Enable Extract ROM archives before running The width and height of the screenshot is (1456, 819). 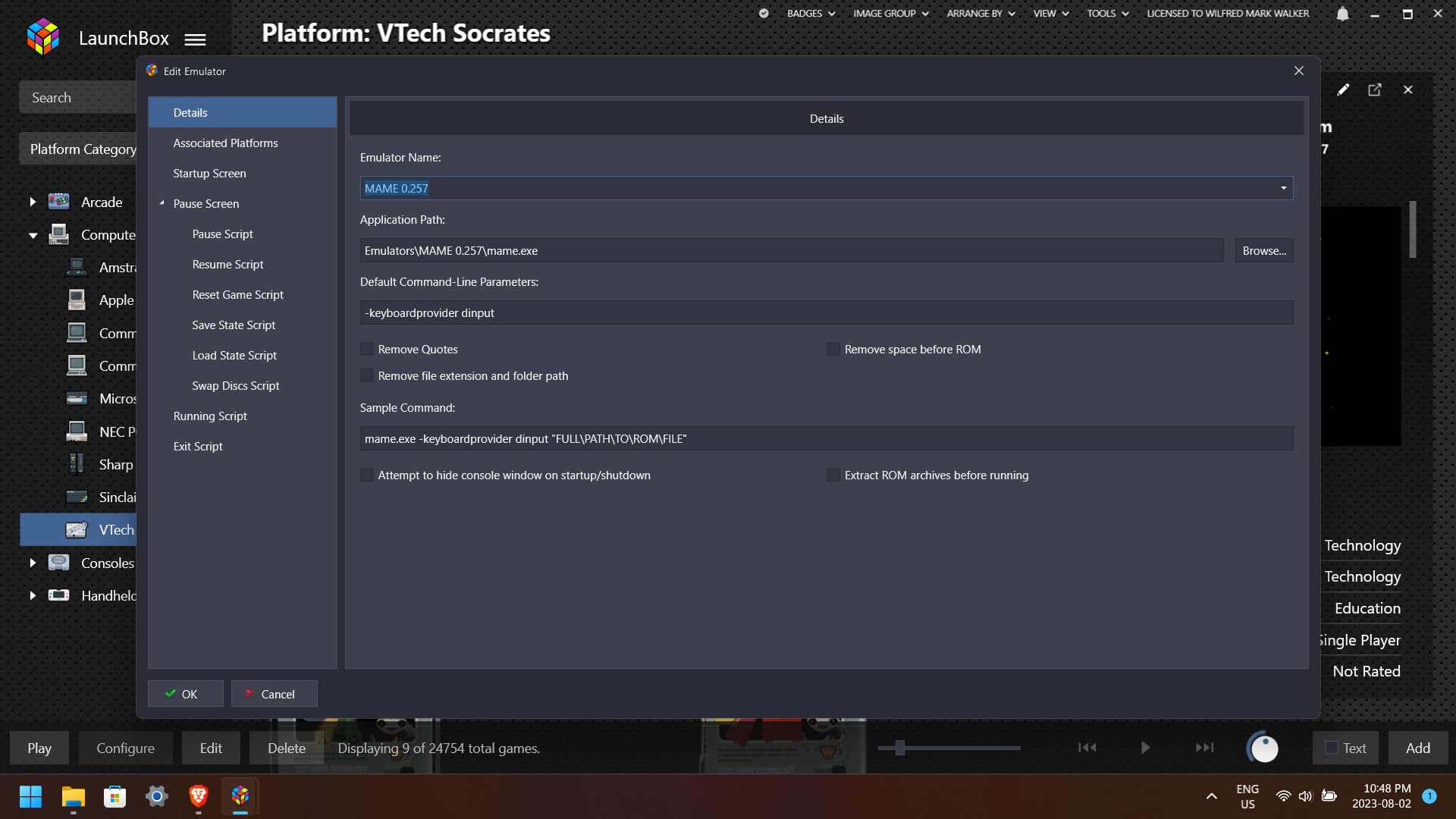tap(833, 475)
